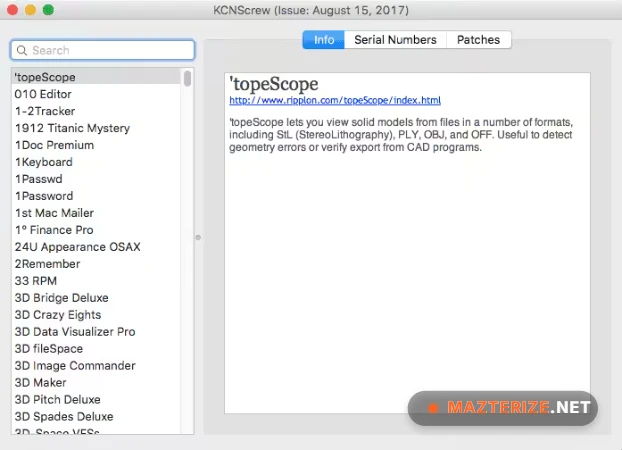
Task: Click the 'topeScope heading in info pane
Action: (x=274, y=84)
